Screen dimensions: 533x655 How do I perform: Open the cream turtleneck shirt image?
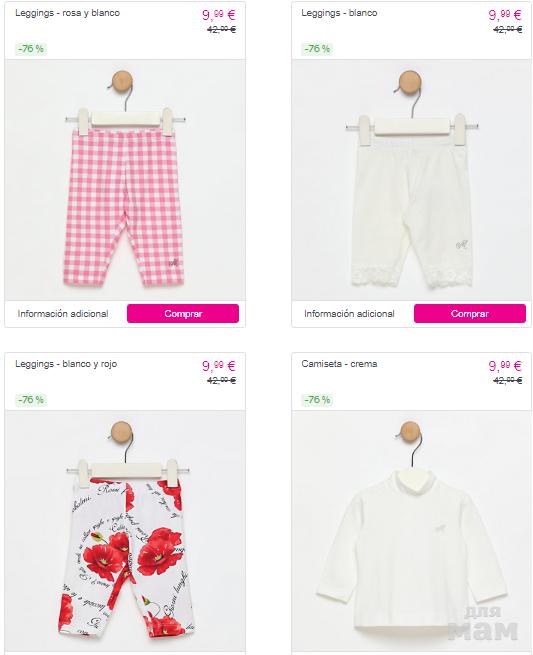[x=411, y=531]
